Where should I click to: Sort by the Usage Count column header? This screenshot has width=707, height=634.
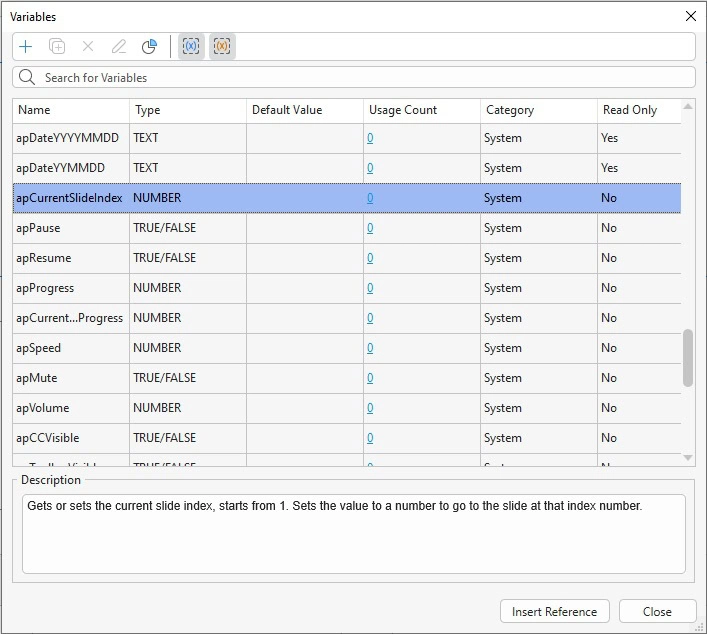point(421,110)
